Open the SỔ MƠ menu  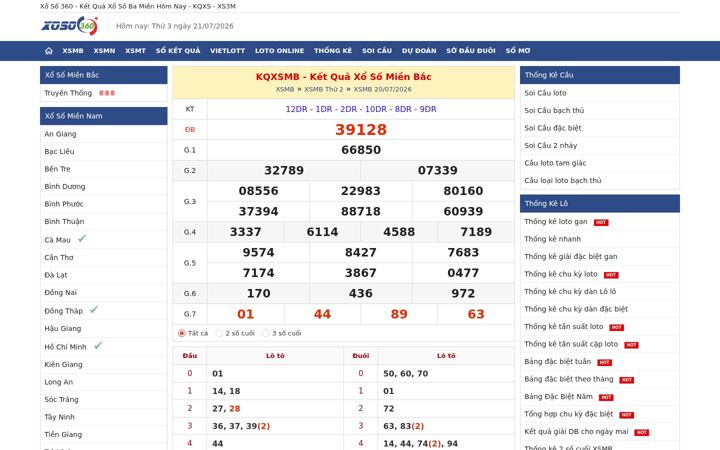518,51
